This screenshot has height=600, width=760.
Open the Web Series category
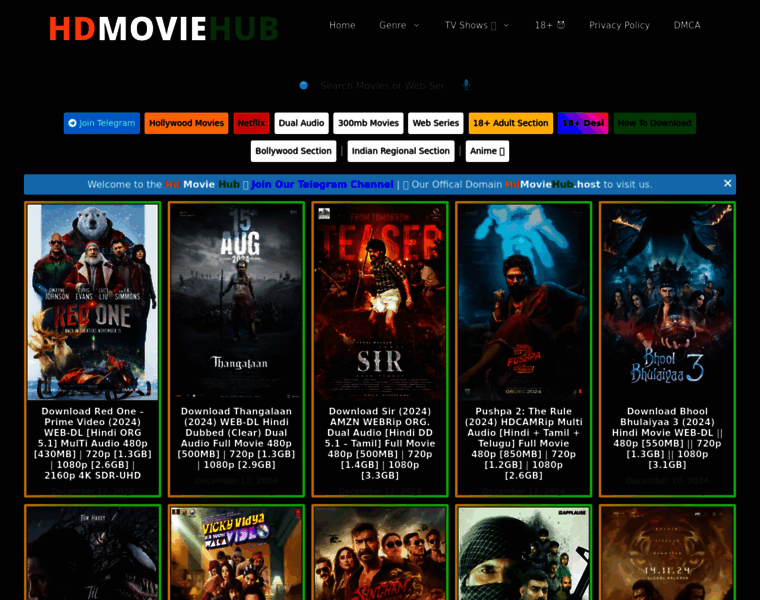436,123
